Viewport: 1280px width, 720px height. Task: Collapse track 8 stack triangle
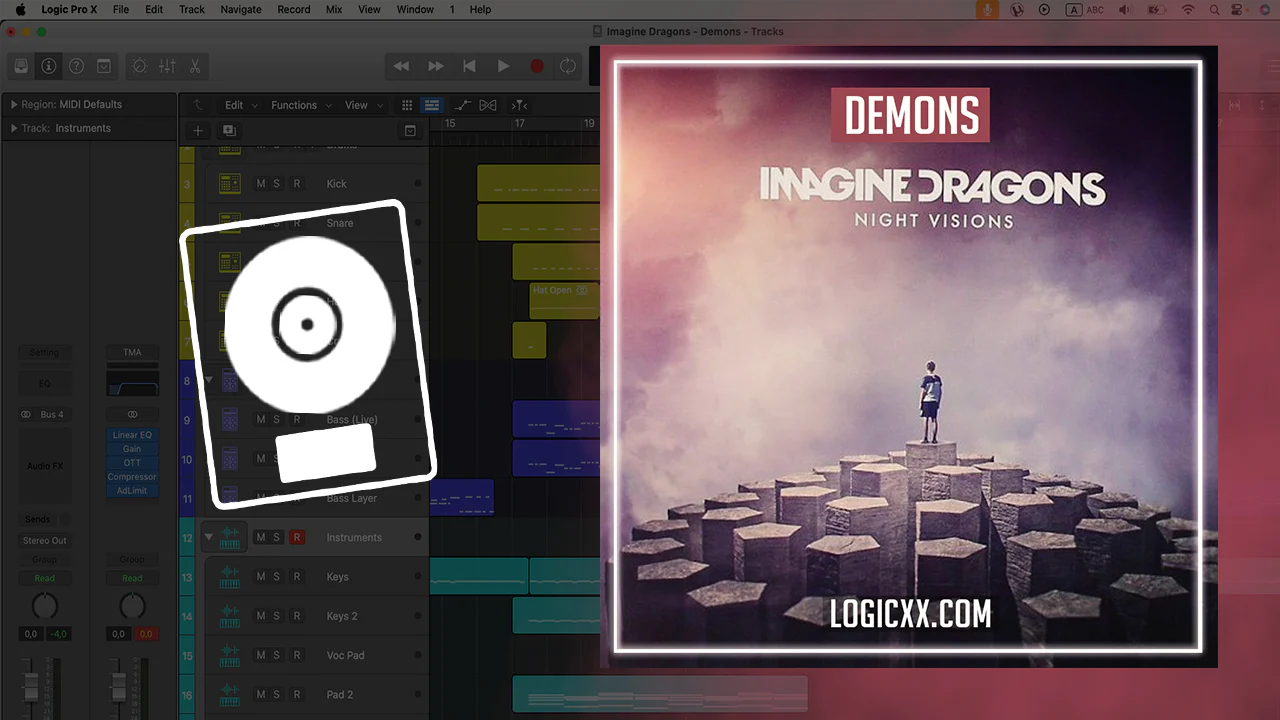tap(209, 380)
